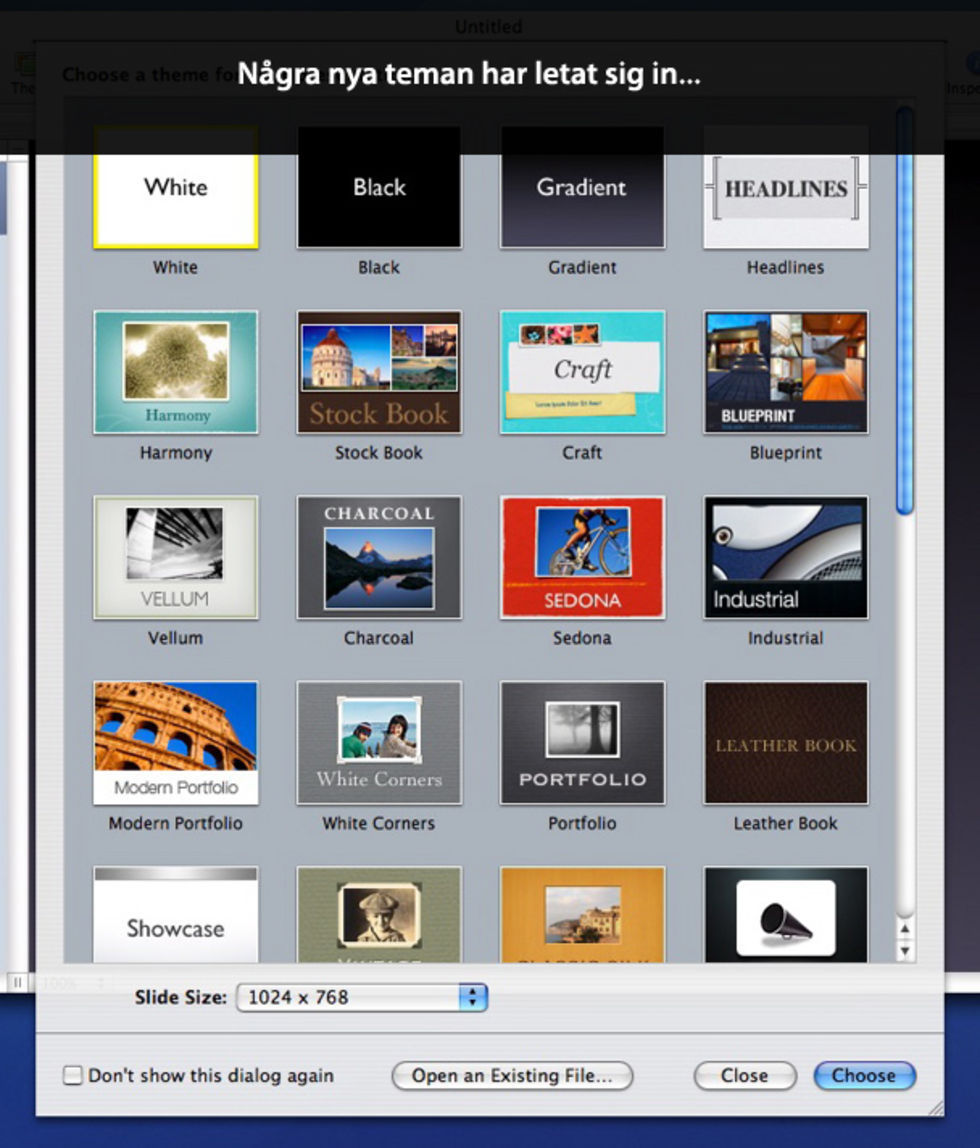The width and height of the screenshot is (980, 1148).
Task: Open the Slide Size dropdown
Action: (361, 997)
